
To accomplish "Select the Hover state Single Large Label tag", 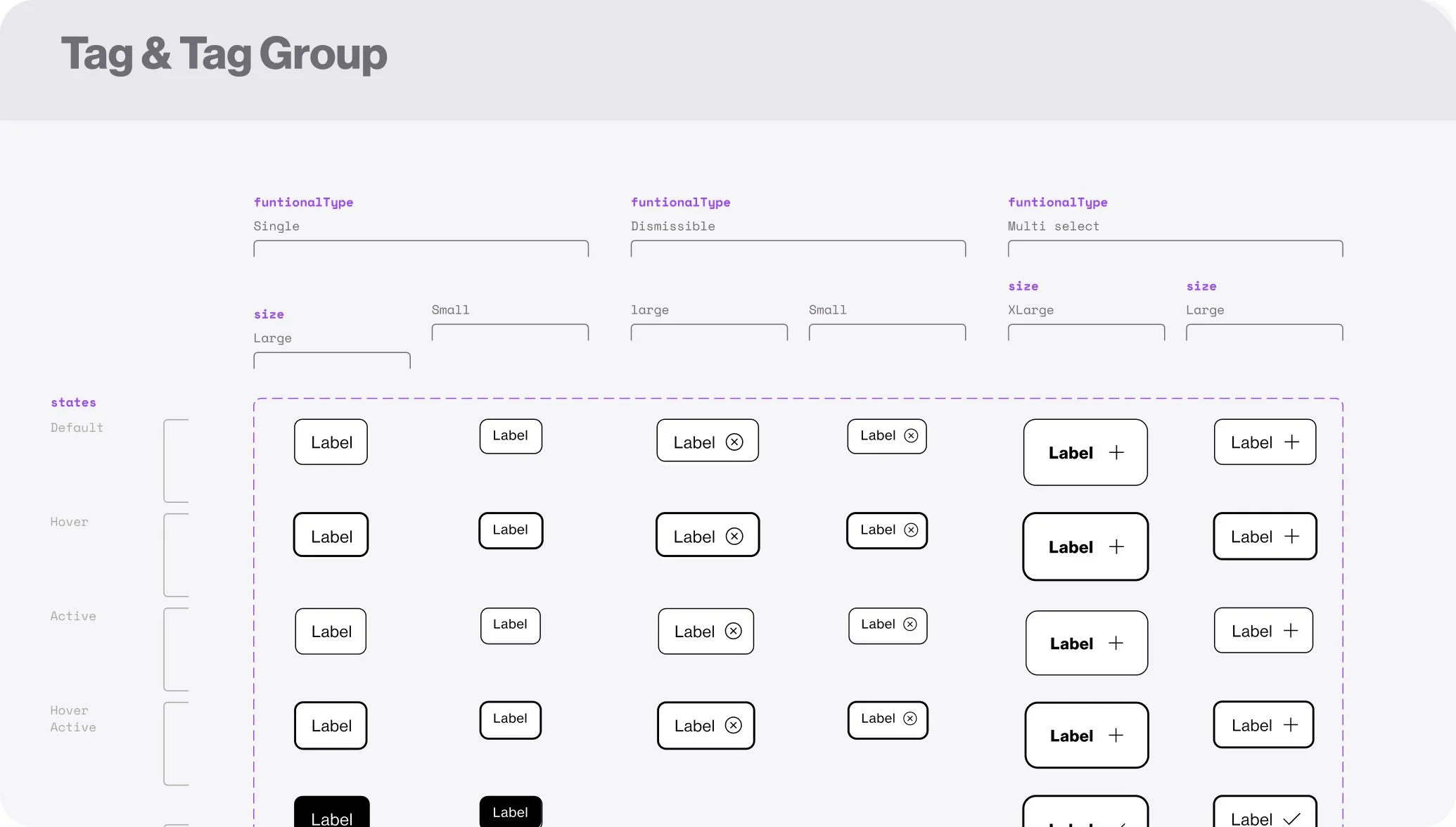I will [331, 535].
